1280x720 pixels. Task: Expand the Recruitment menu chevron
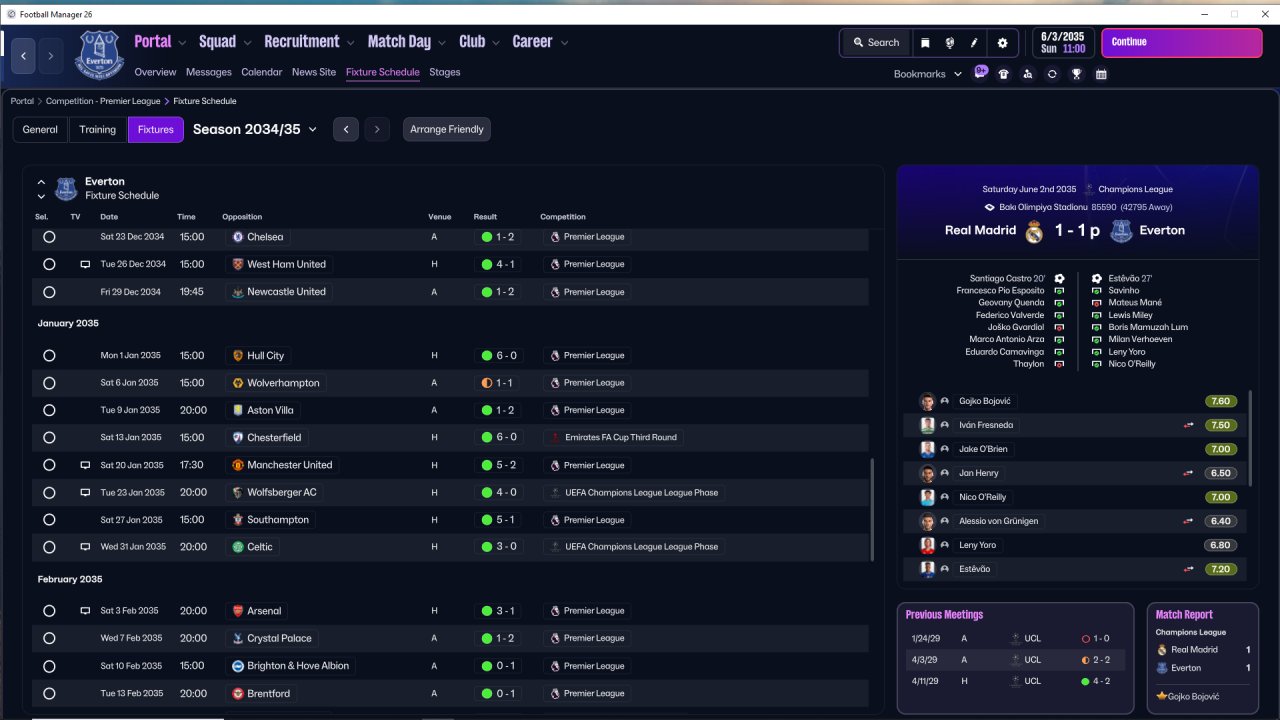351,43
